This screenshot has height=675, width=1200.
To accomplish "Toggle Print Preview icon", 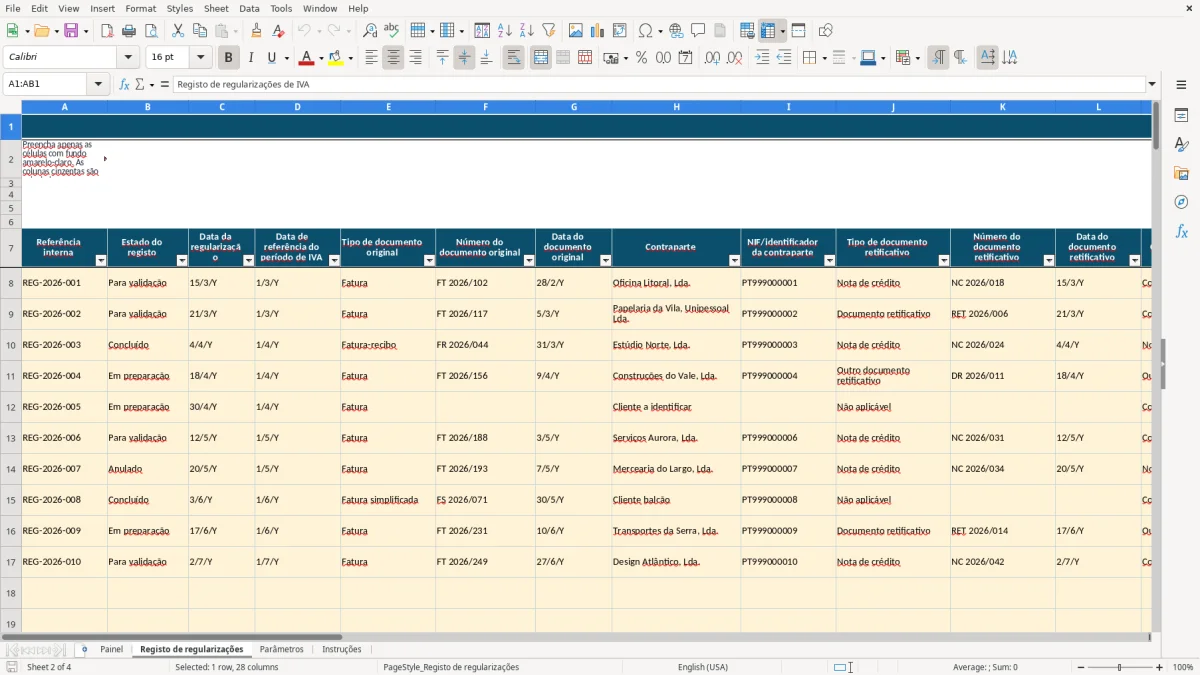I will pos(149,31).
